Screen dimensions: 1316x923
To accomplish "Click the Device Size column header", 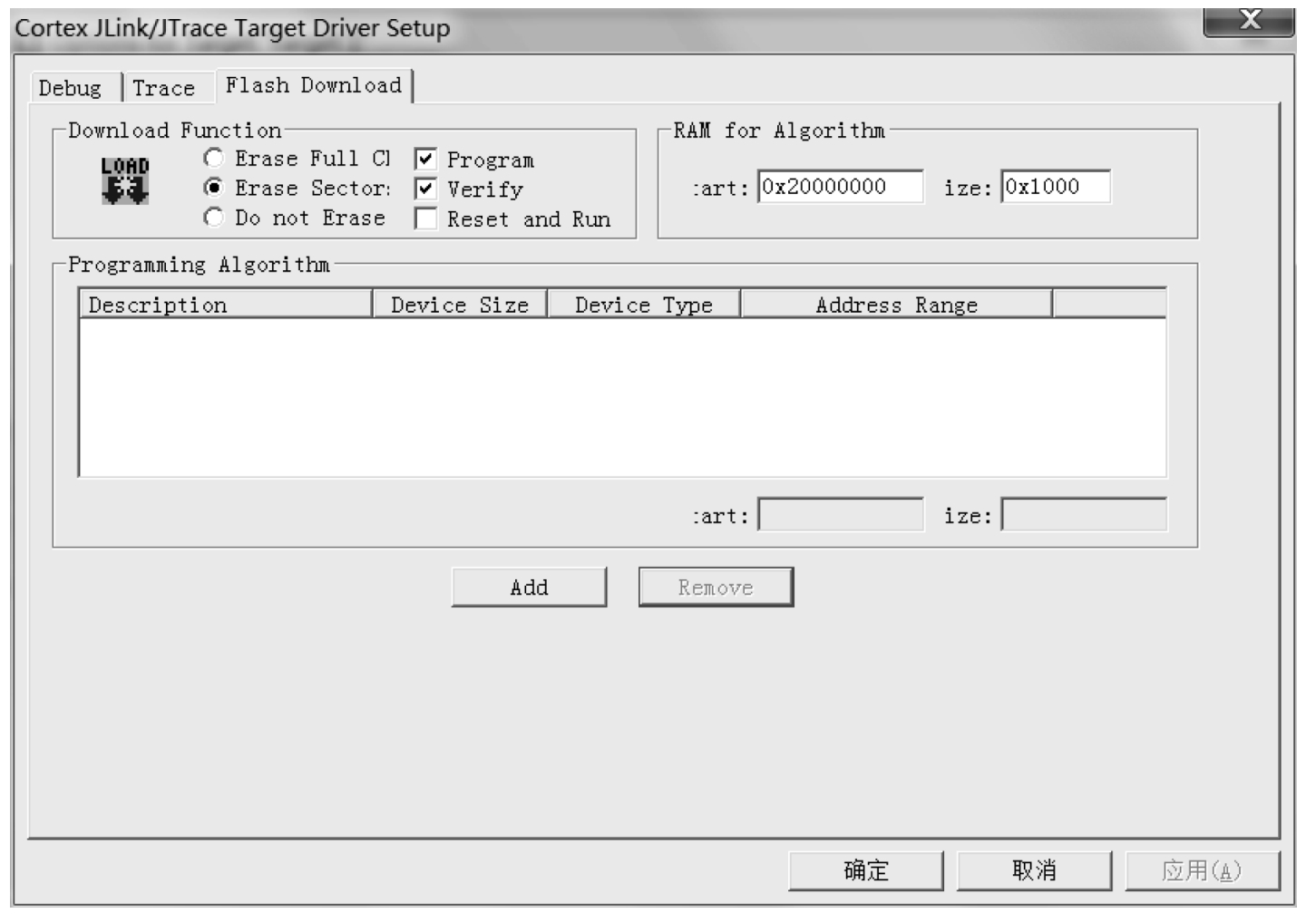I will tap(460, 305).
